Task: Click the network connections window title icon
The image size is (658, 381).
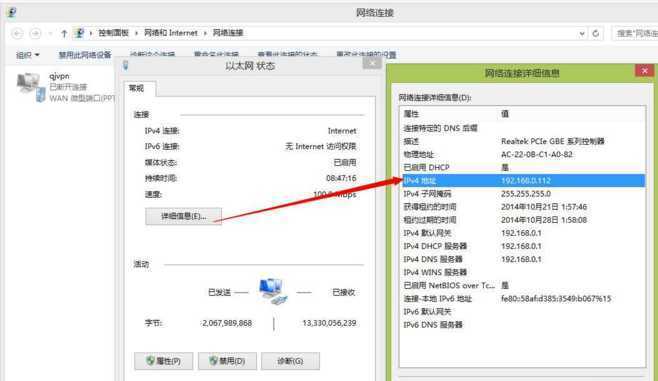Action: (x=12, y=13)
